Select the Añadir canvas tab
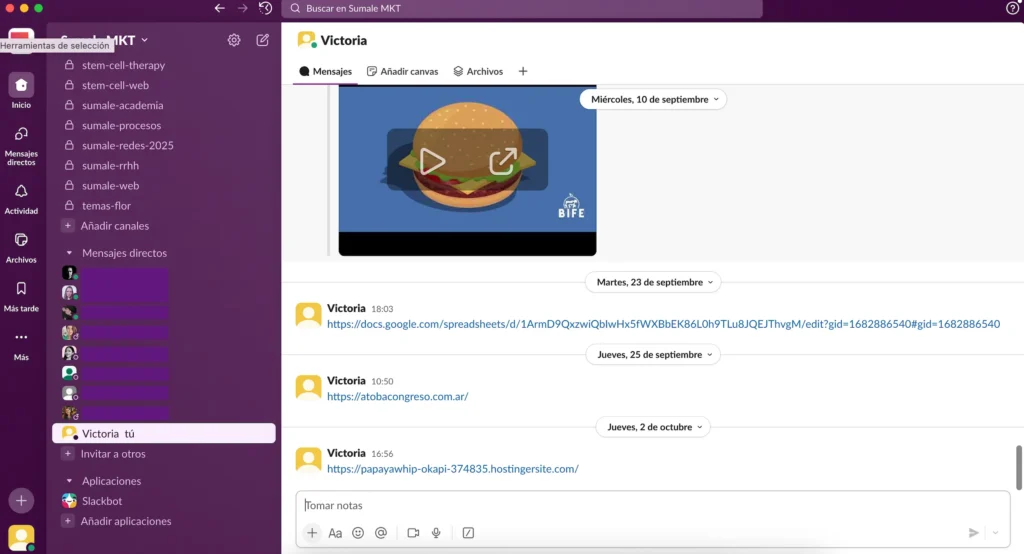The height and width of the screenshot is (554, 1024). 403,71
